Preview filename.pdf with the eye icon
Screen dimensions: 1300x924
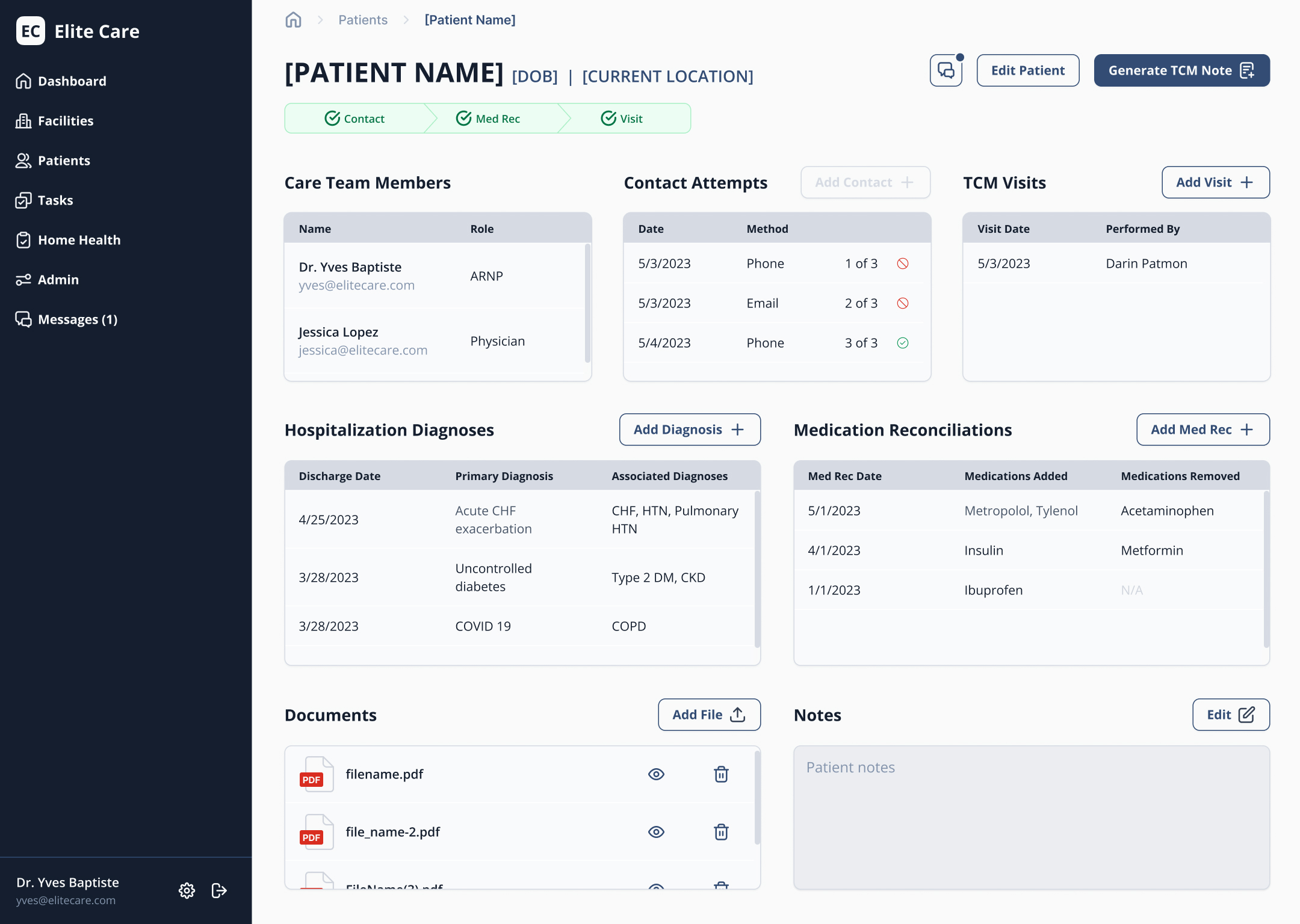click(656, 774)
